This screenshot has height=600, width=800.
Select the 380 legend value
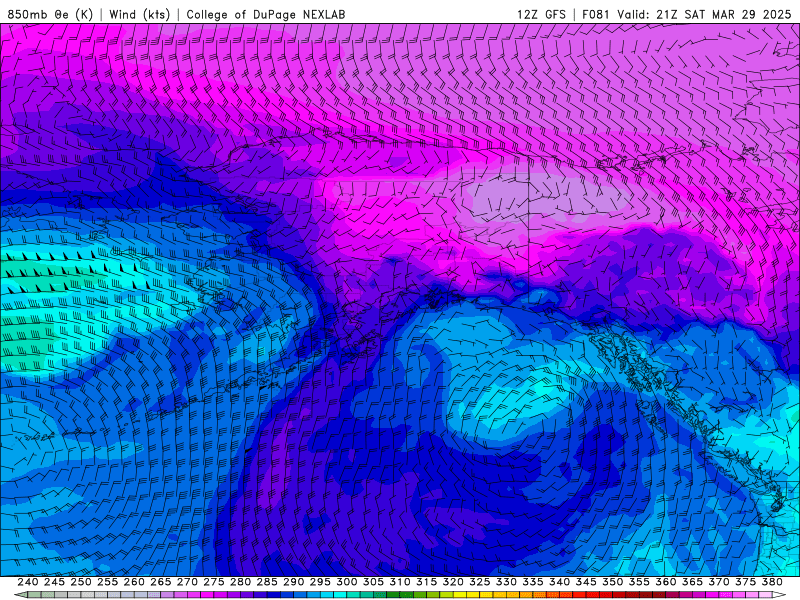pos(772,582)
